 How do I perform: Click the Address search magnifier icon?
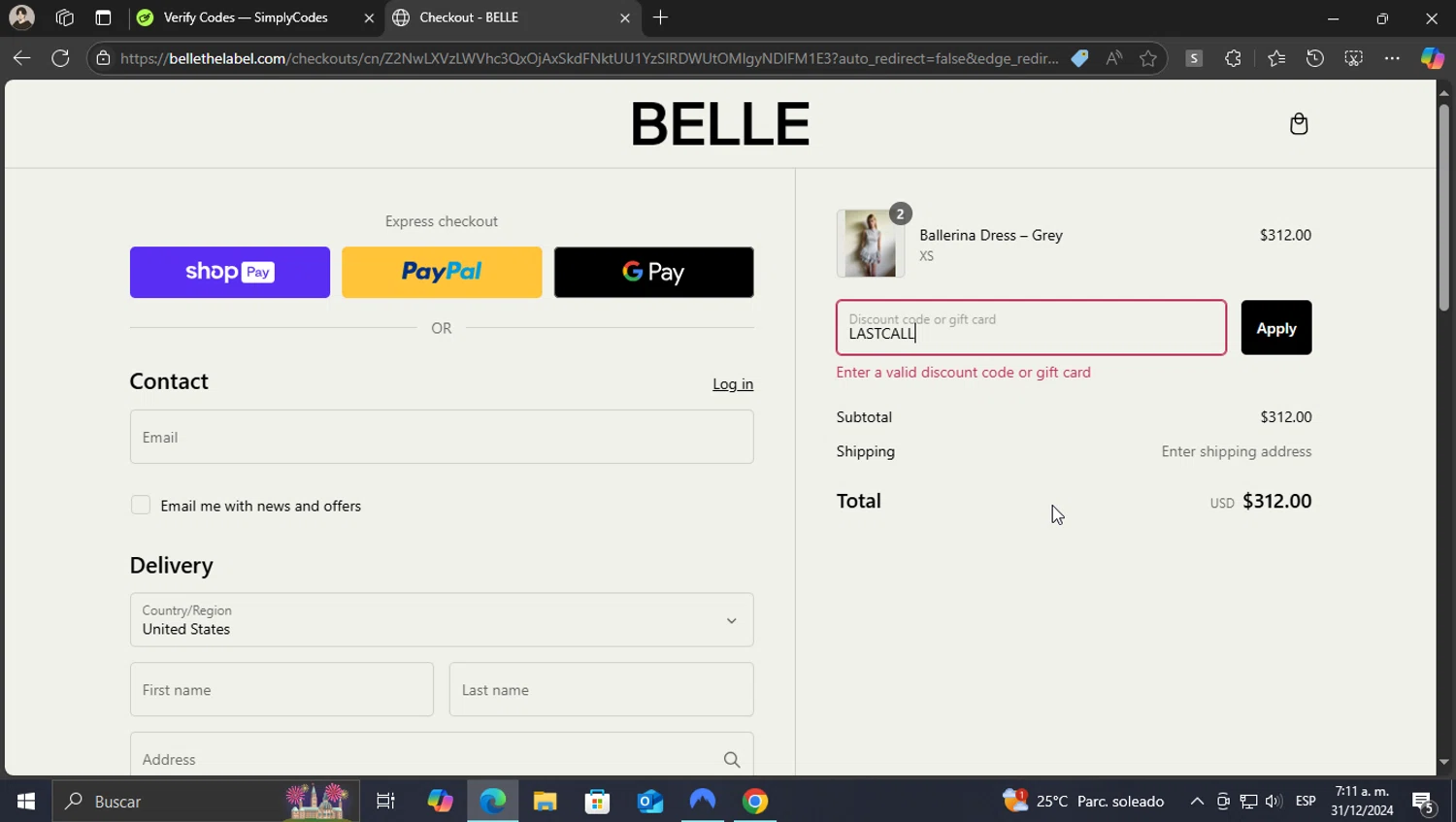(732, 760)
